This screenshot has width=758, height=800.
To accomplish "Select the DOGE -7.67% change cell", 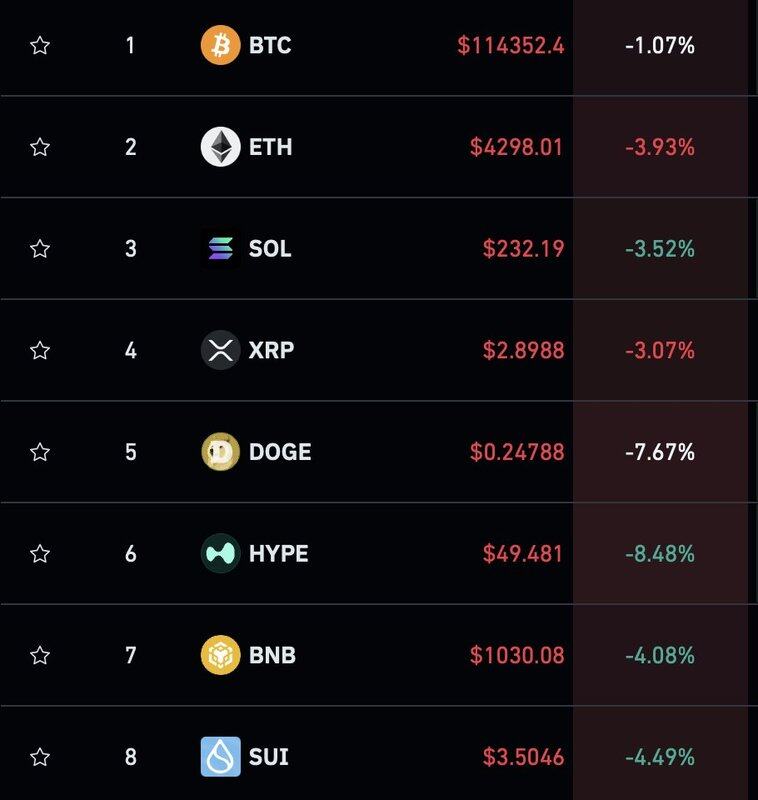I will [x=660, y=452].
